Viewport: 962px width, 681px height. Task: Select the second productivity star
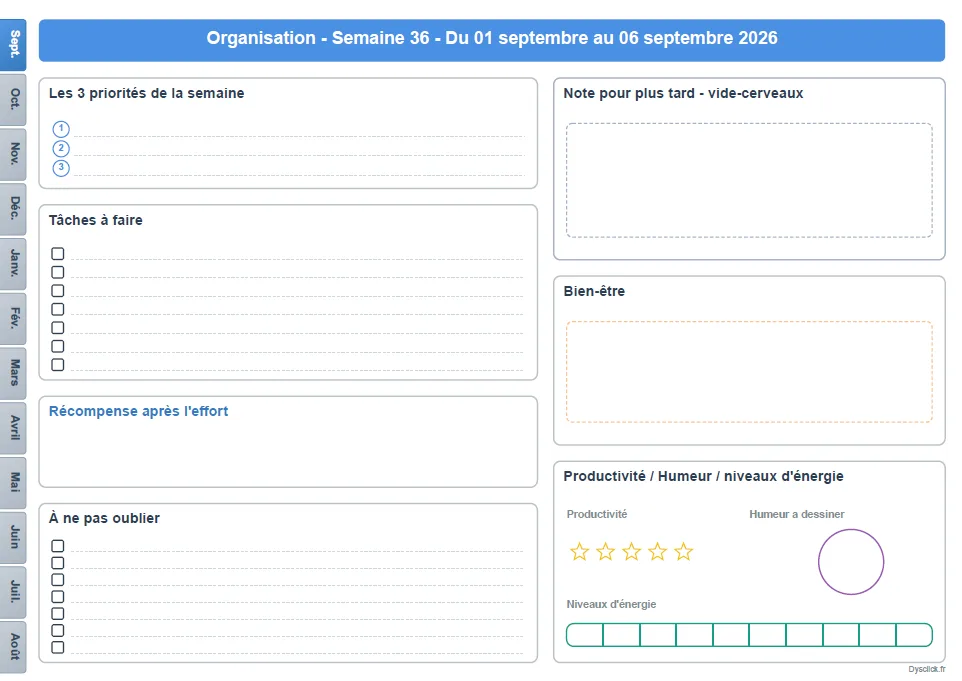point(606,552)
